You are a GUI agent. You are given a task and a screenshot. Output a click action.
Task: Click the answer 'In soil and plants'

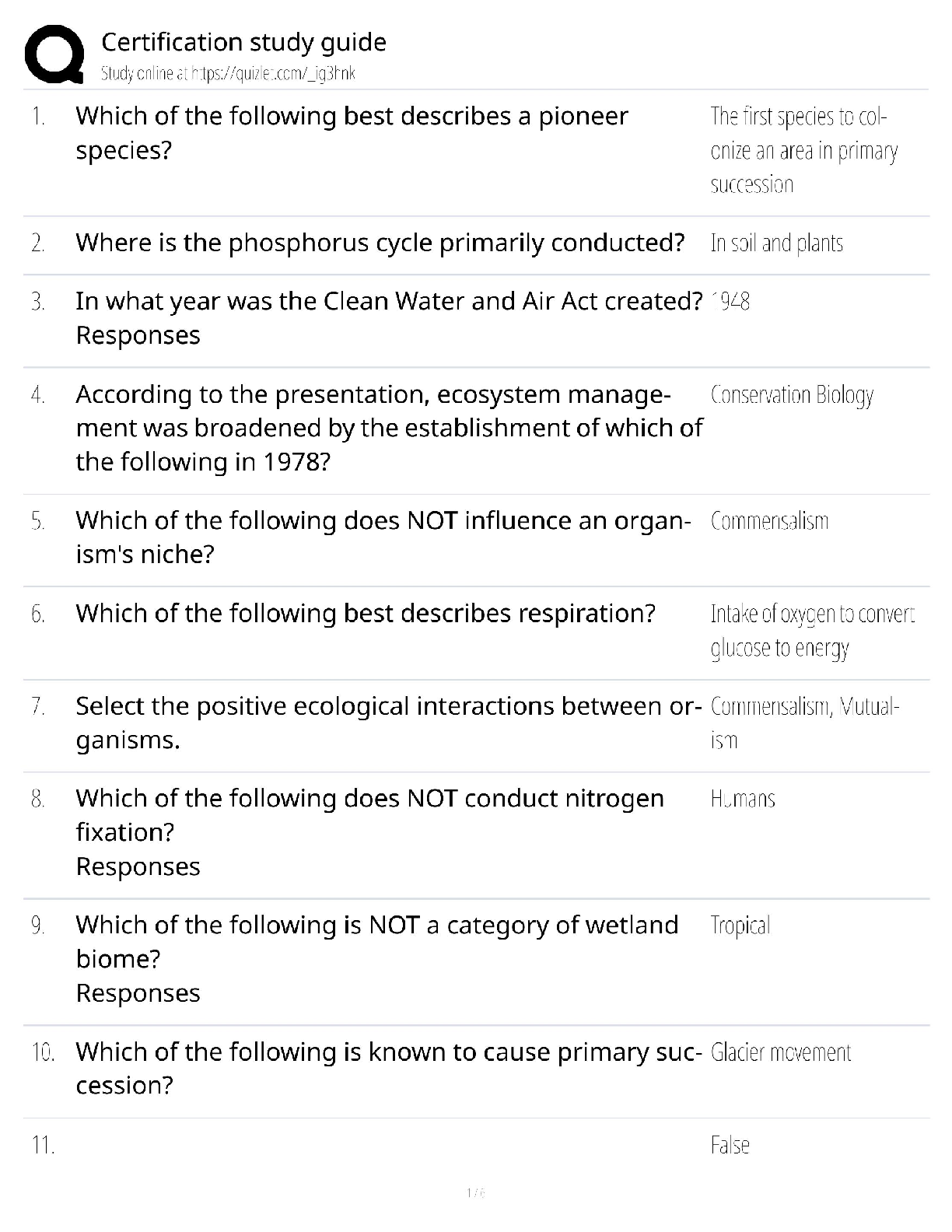tap(776, 243)
